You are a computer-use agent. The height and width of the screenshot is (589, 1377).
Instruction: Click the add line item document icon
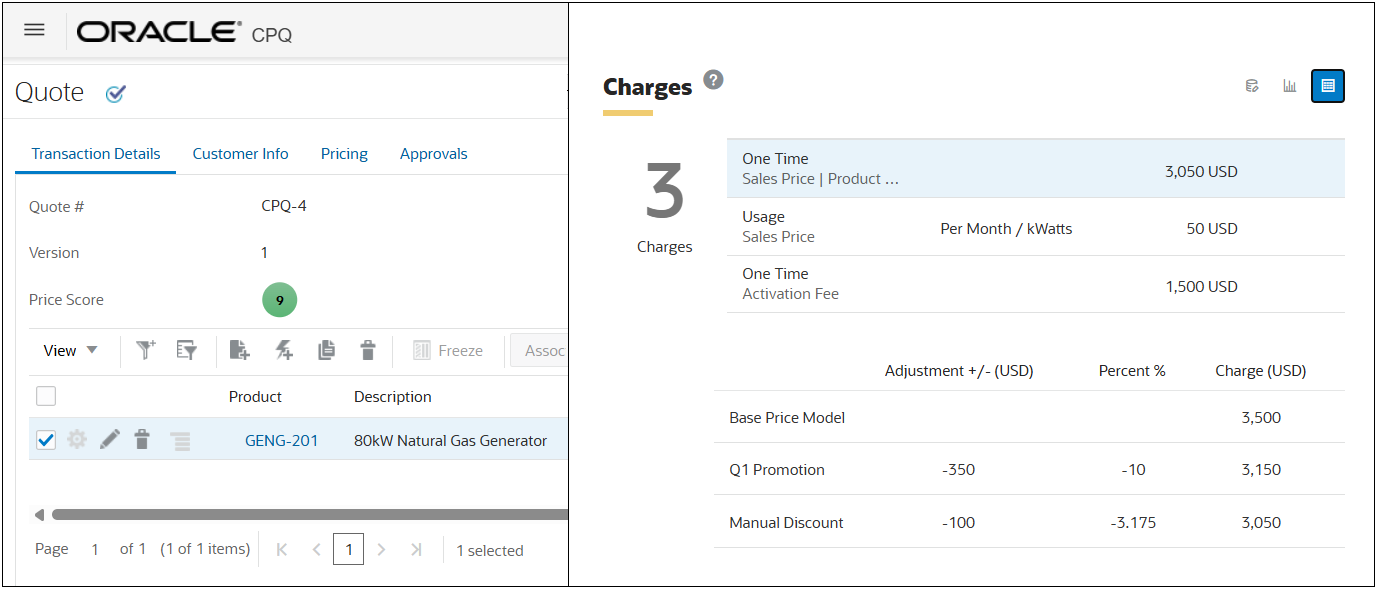[239, 350]
